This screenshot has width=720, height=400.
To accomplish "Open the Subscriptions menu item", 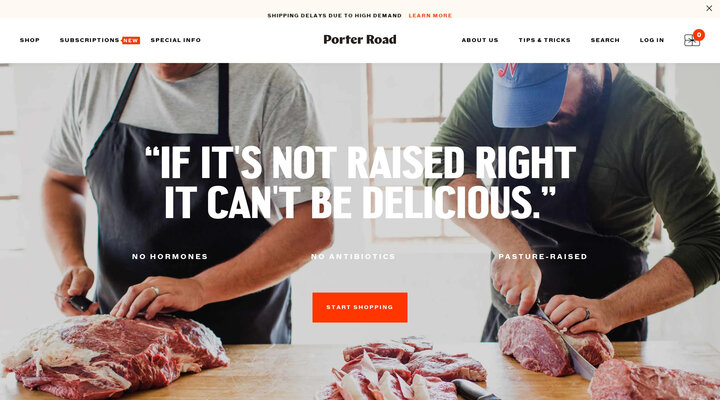I will pos(90,40).
